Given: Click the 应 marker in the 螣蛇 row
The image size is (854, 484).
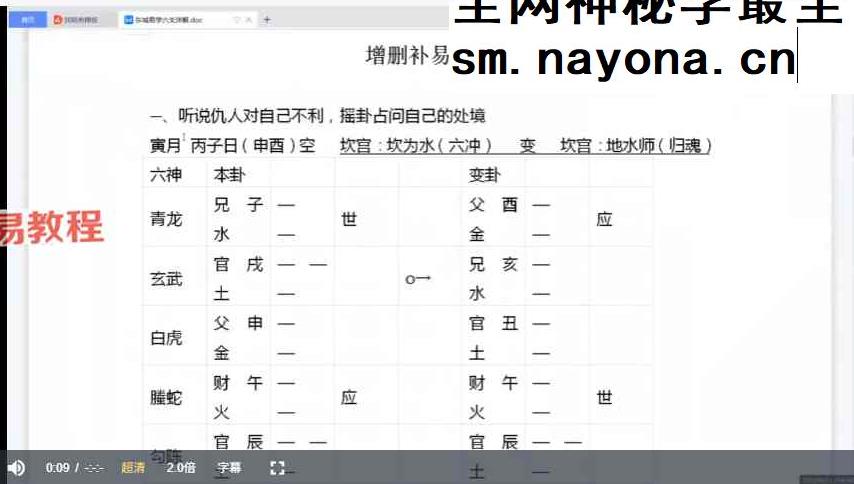Looking at the screenshot, I should click(x=349, y=397).
